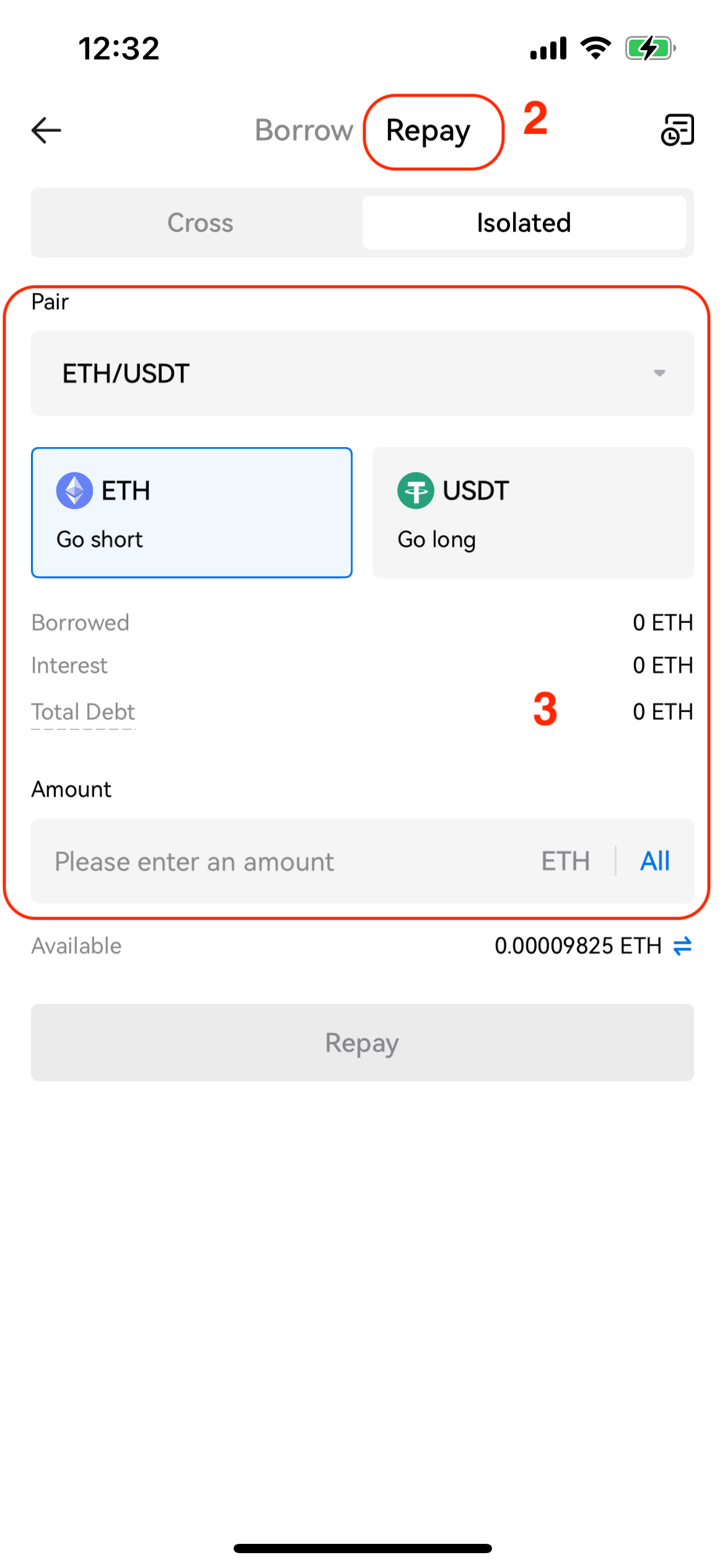The width and height of the screenshot is (725, 1568).
Task: Switch to the Borrow tab
Action: coord(304,131)
